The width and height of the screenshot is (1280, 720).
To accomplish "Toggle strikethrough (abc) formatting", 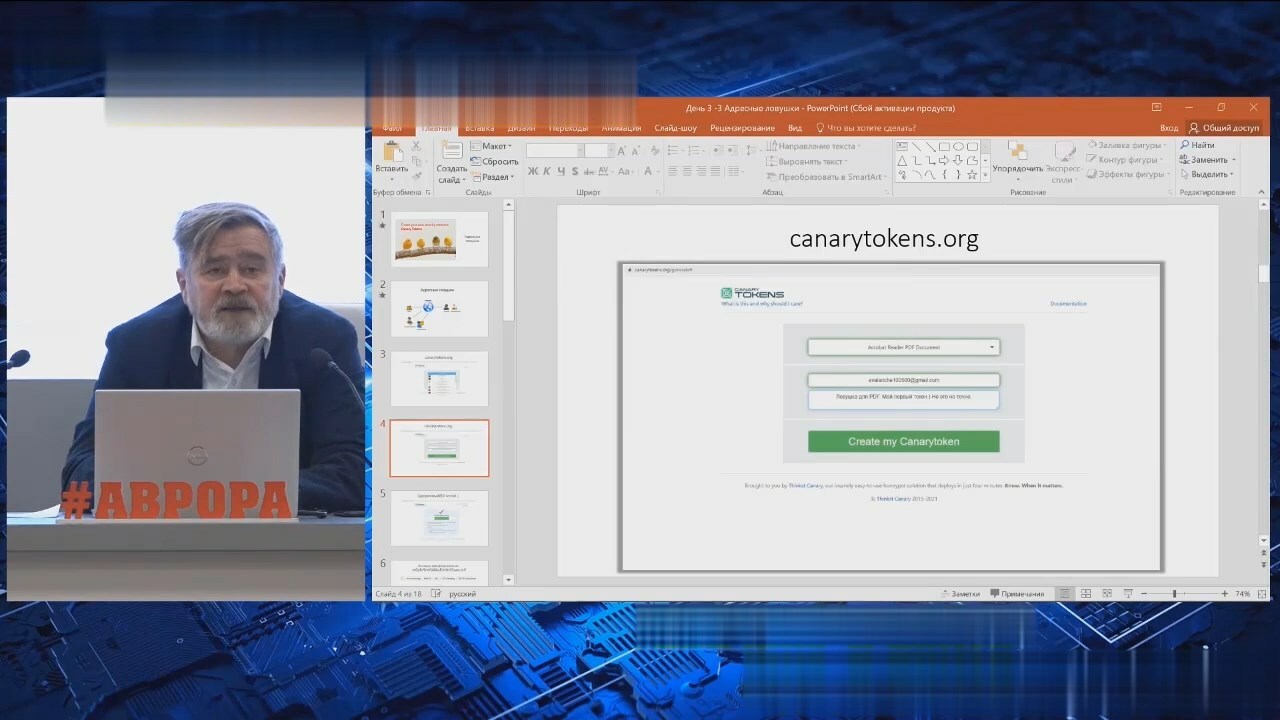I will point(589,171).
